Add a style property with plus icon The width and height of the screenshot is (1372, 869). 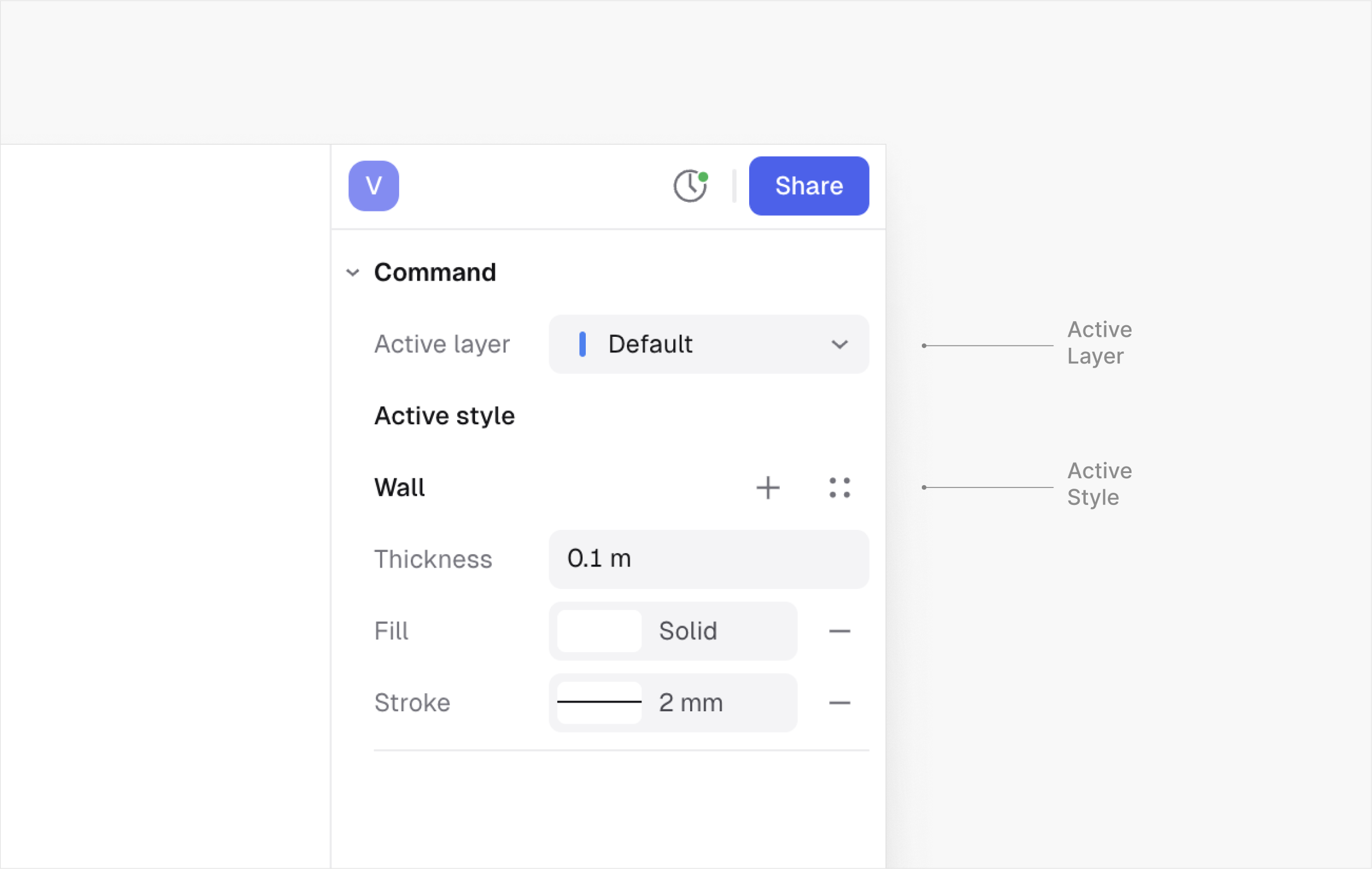[x=768, y=488]
